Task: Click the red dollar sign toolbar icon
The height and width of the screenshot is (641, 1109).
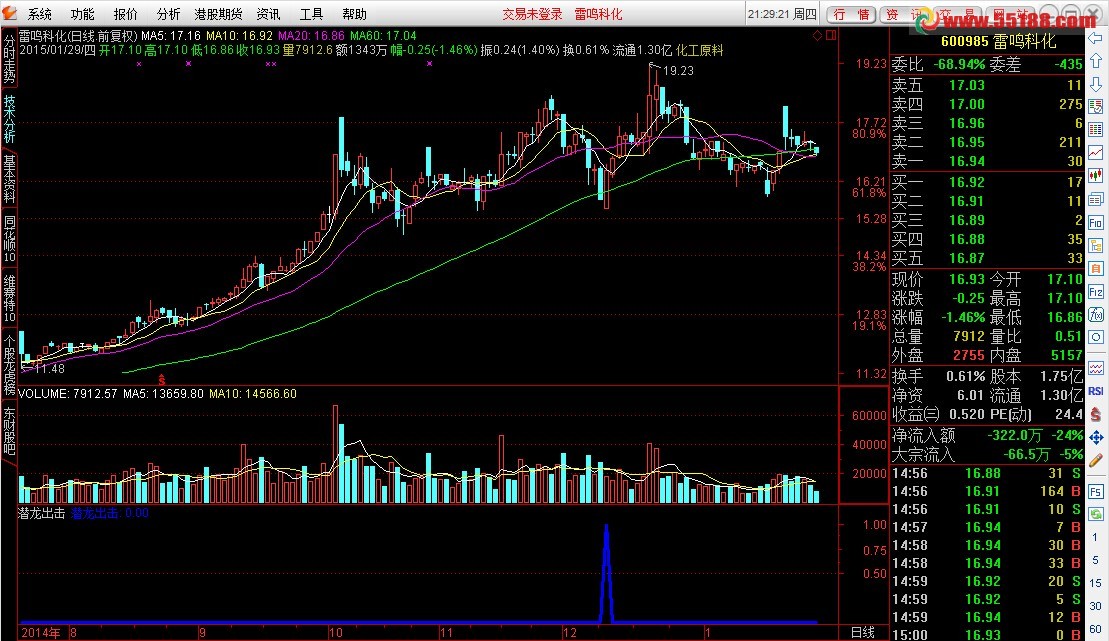Action: [1096, 415]
